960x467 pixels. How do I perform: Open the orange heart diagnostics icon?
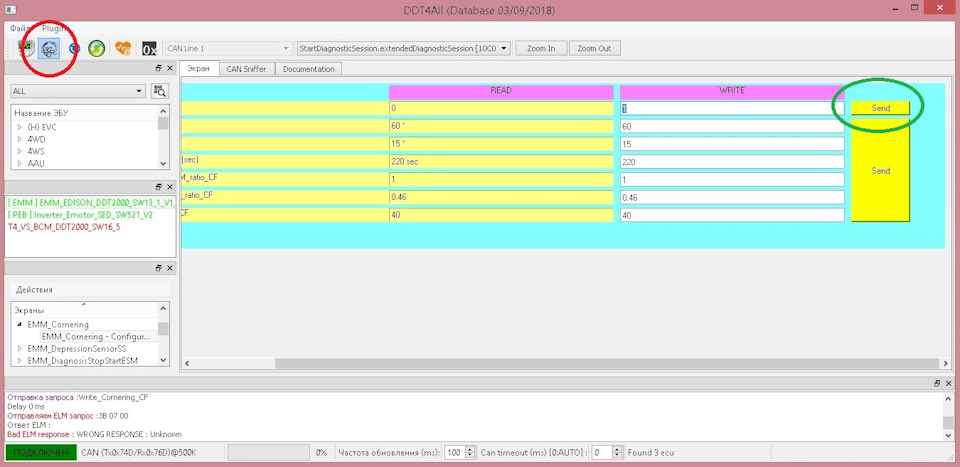point(123,48)
